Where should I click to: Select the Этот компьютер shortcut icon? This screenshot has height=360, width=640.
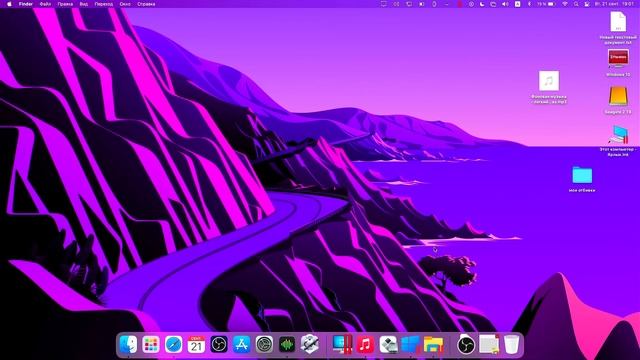click(618, 135)
